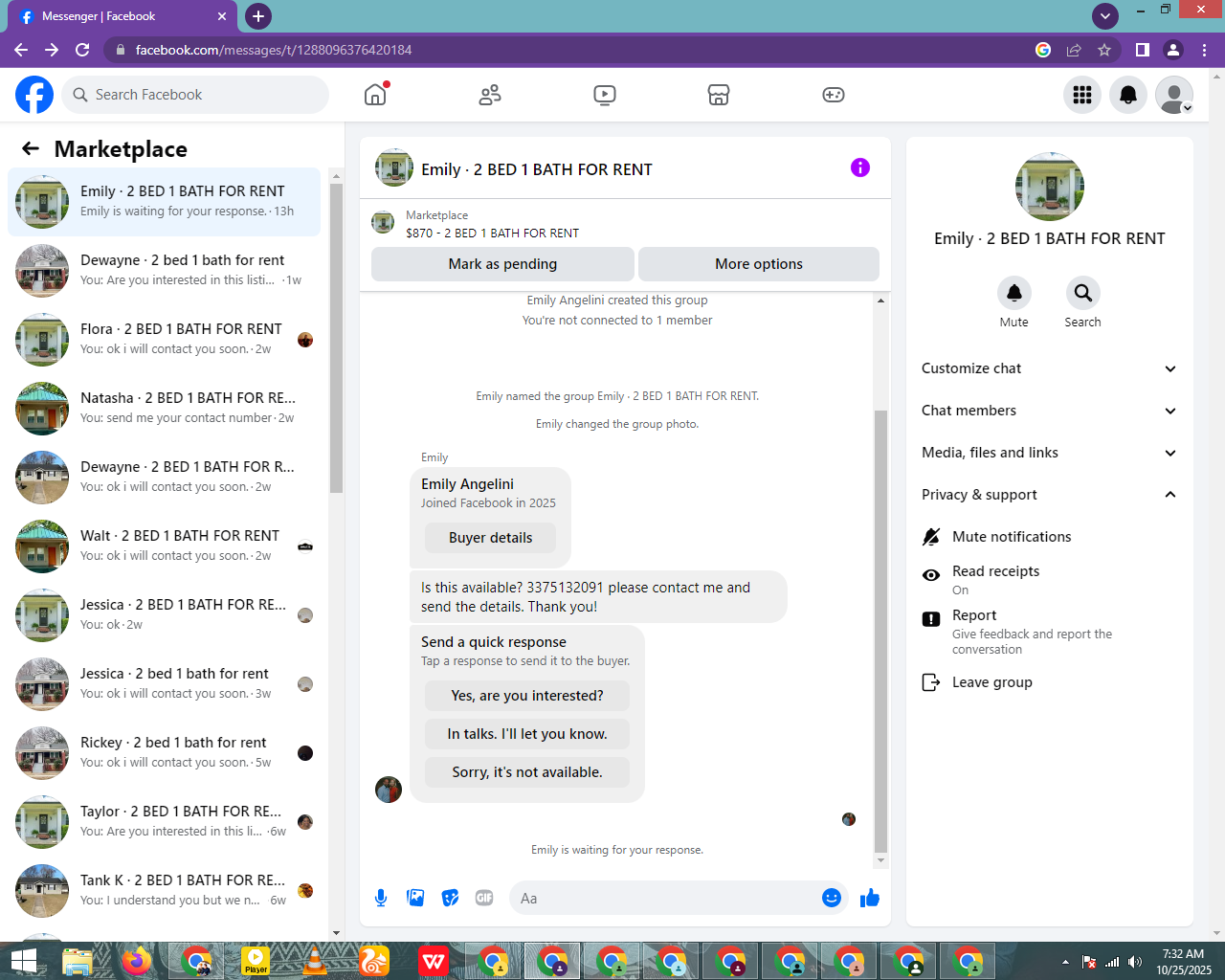
Task: Reload the page in browser toolbar
Action: 82,50
